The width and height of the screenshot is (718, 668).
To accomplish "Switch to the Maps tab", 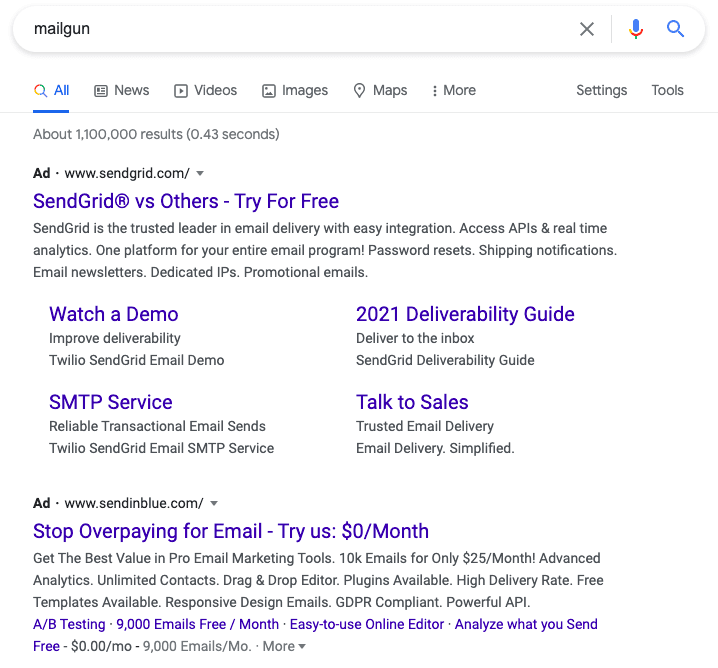I will click(381, 91).
